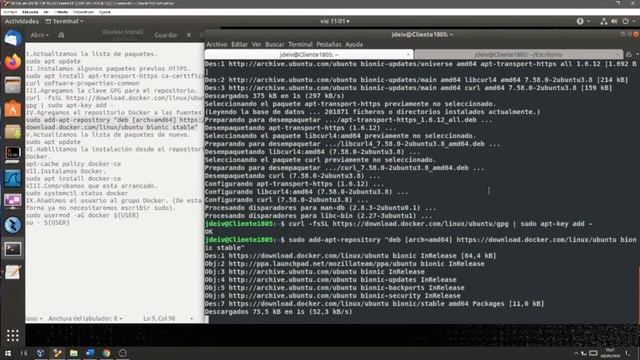The image size is (640, 360).
Task: Open VirtualBox in the Windows taskbar
Action: click(x=40, y=353)
